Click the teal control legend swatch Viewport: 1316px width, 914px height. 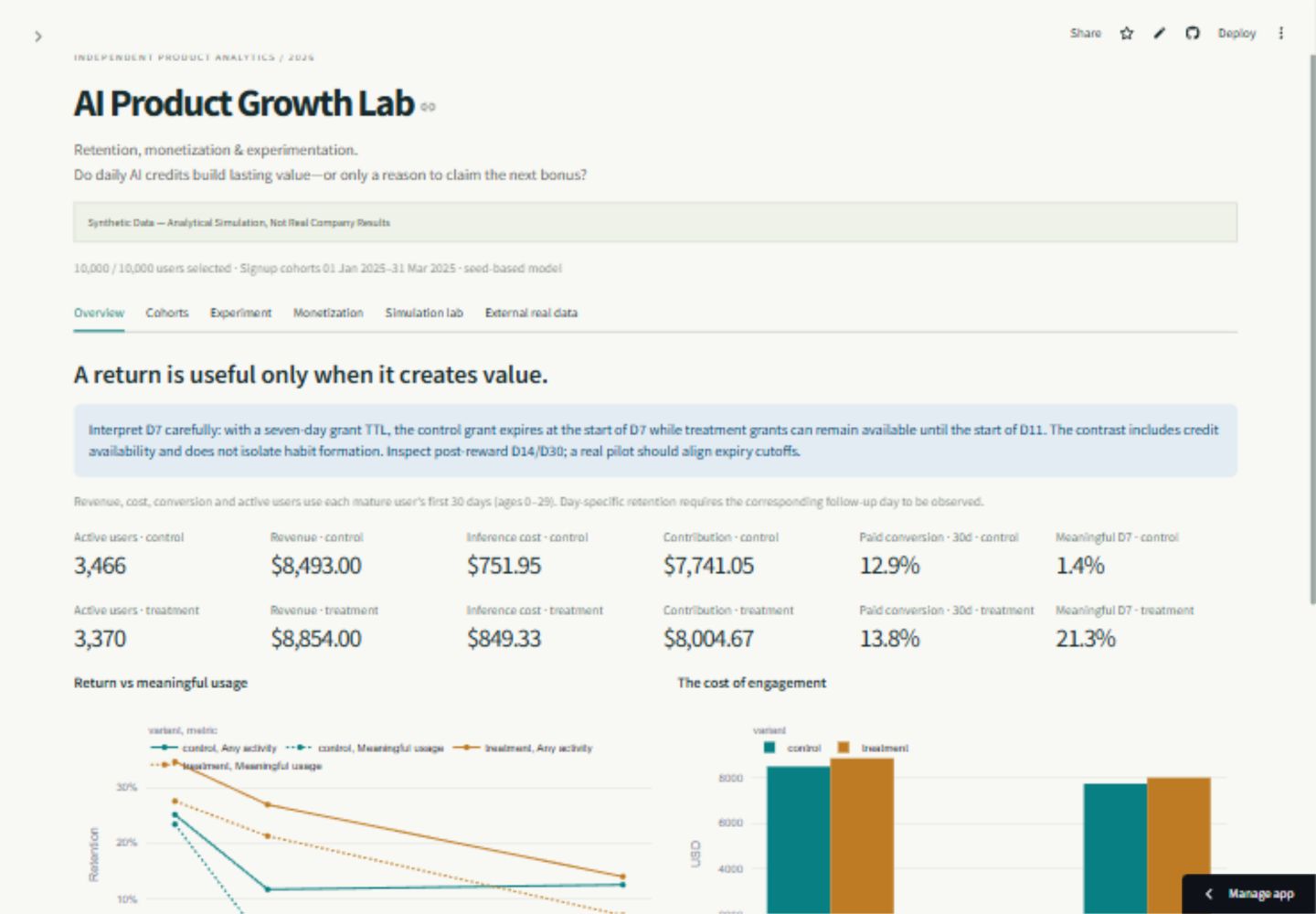pos(769,748)
